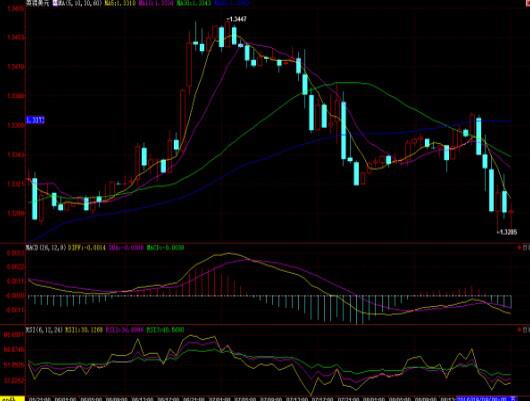Viewport: 530px width, 401px height.
Task: Click the symbol name at top left
Action: click(x=38, y=3)
